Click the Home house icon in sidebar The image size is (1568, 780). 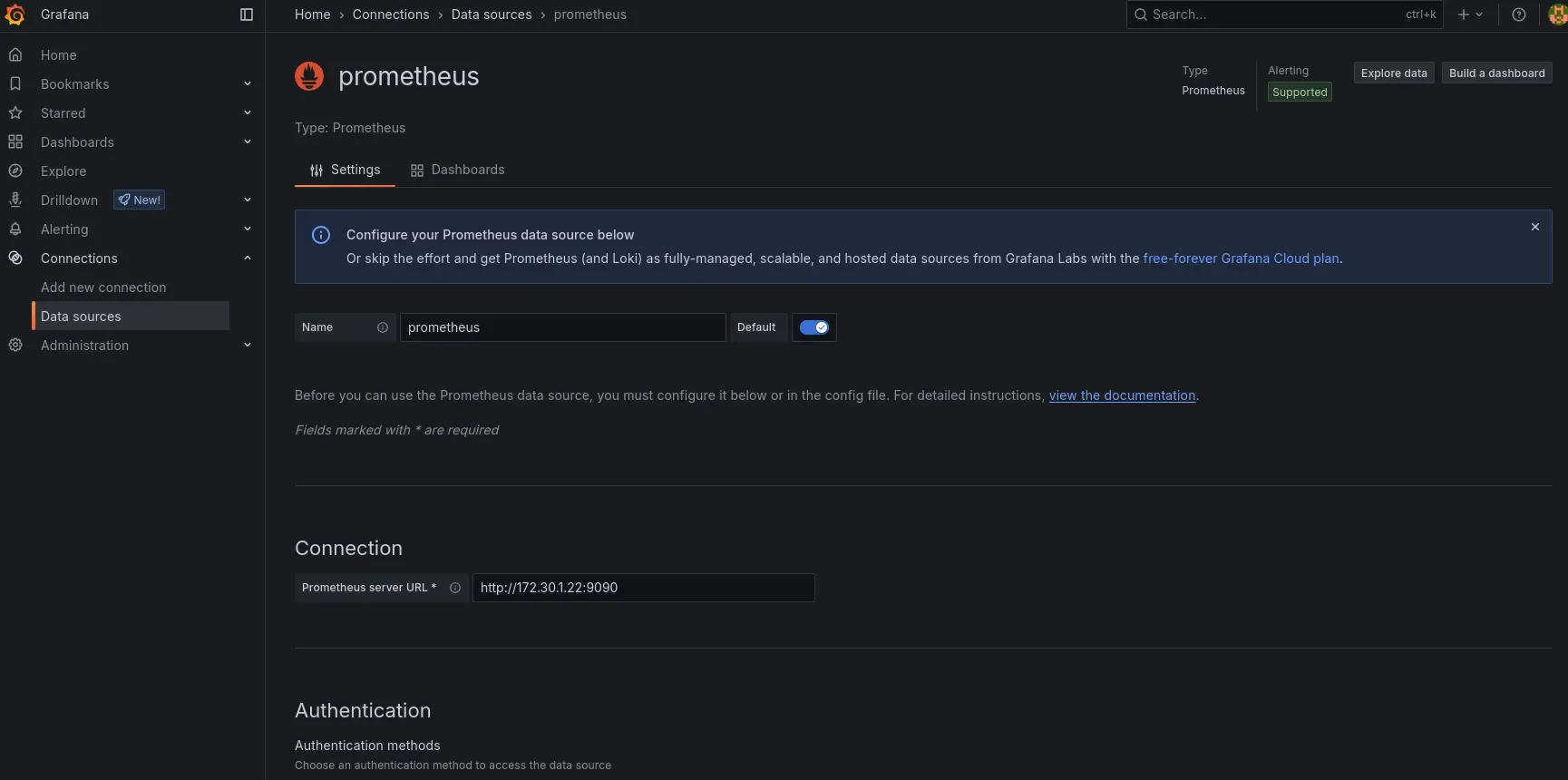point(15,55)
